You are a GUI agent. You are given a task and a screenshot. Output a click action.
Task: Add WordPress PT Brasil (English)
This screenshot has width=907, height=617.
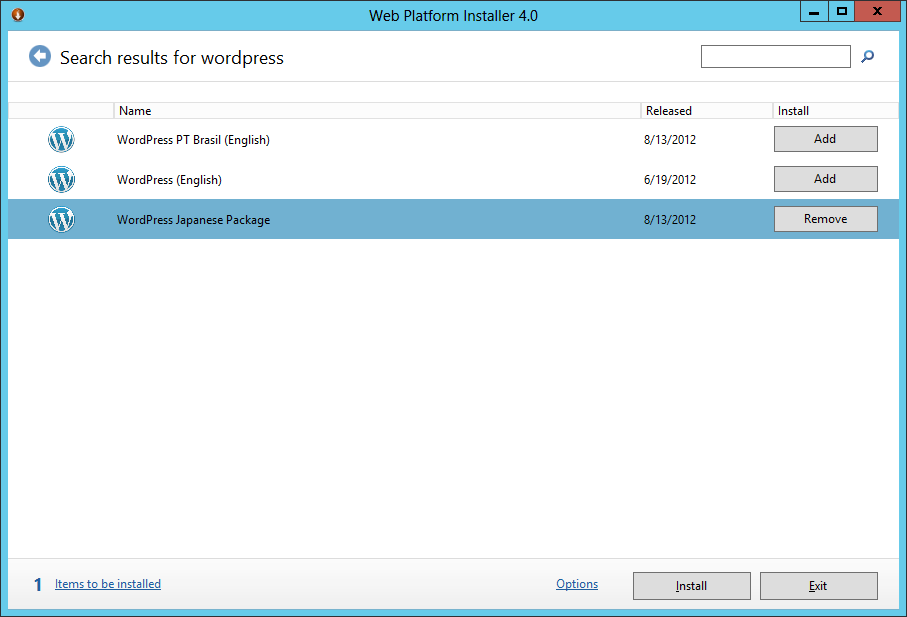(x=825, y=139)
